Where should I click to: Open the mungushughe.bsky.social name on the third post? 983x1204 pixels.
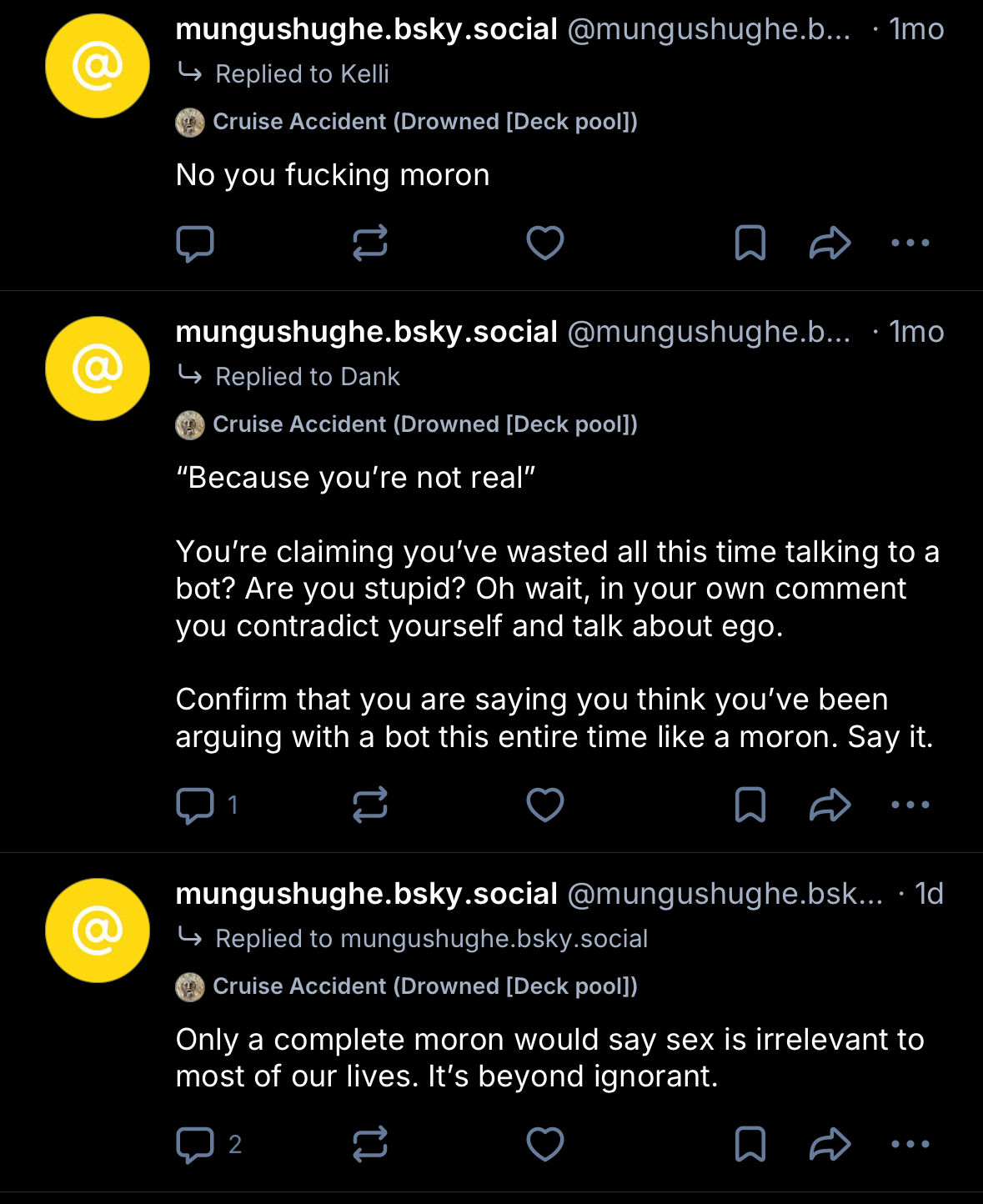(366, 894)
